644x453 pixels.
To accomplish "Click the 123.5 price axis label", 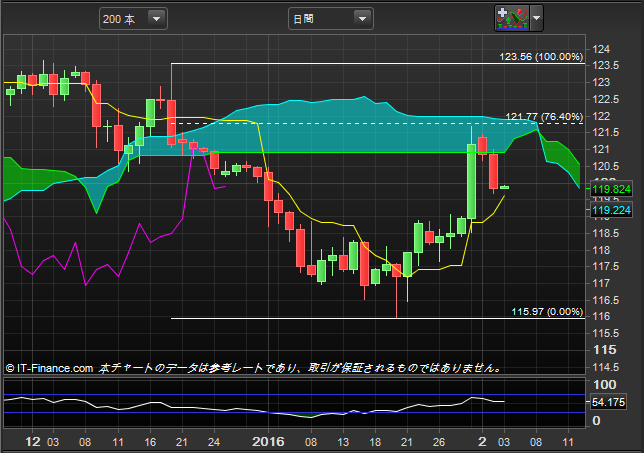I will (x=605, y=66).
